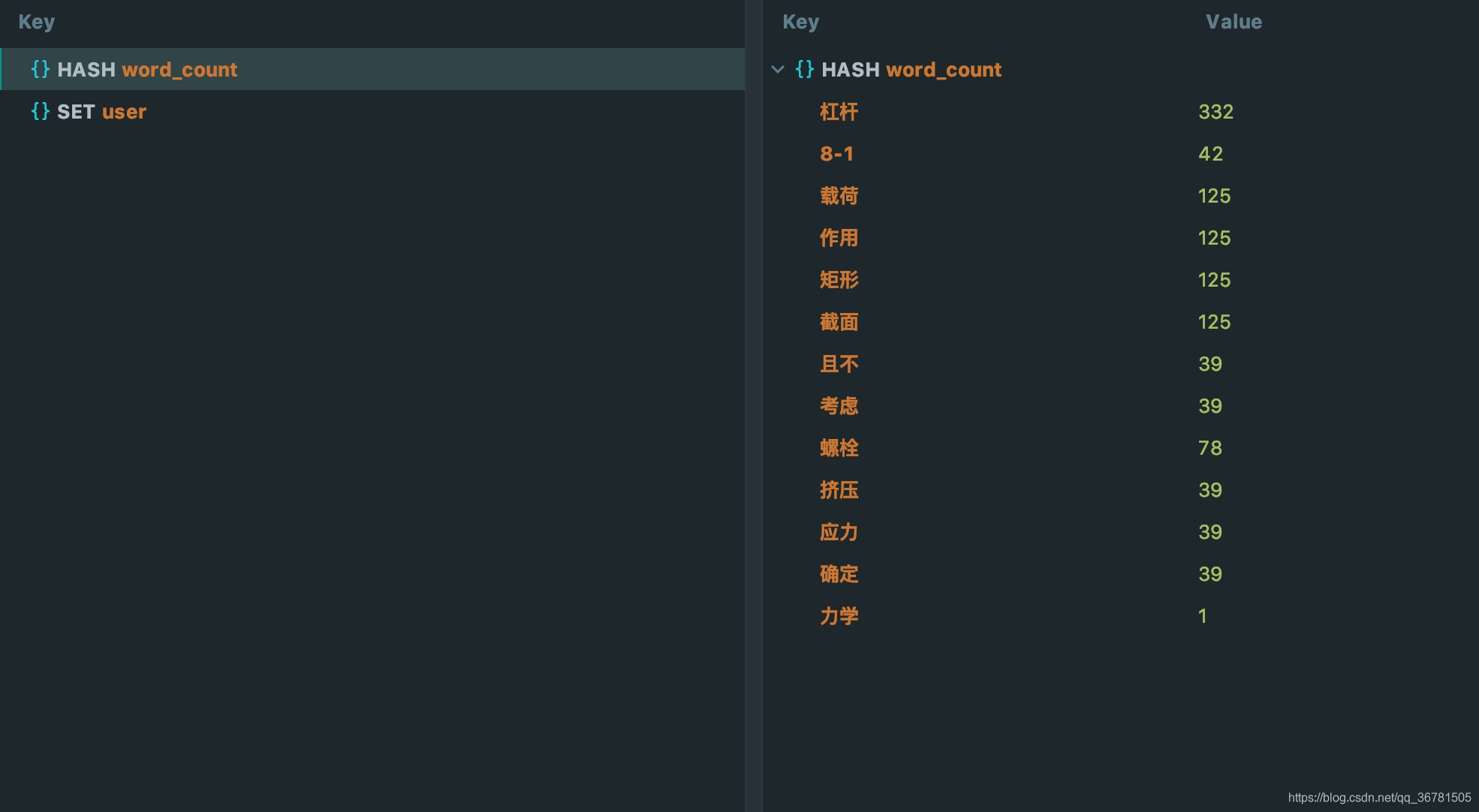Image resolution: width=1479 pixels, height=812 pixels.
Task: Click the Key column header in left panel
Action: coord(37,22)
